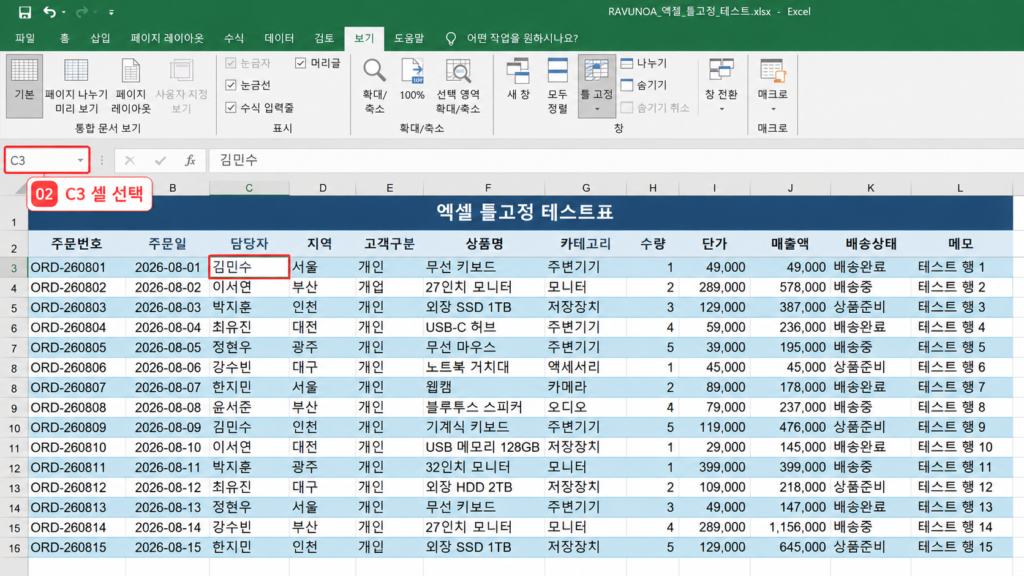The width and height of the screenshot is (1024, 576).
Task: Open the 홈 tab
Action: pyautogui.click(x=64, y=39)
